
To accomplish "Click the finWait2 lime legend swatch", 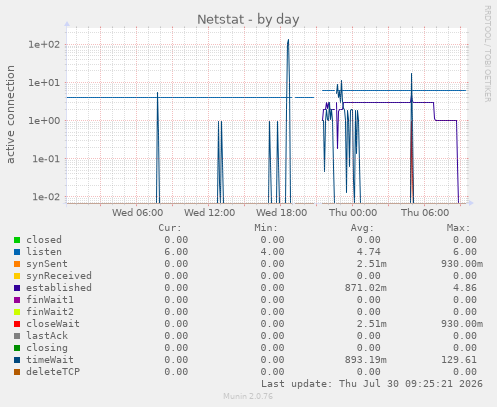I will coord(17,312).
